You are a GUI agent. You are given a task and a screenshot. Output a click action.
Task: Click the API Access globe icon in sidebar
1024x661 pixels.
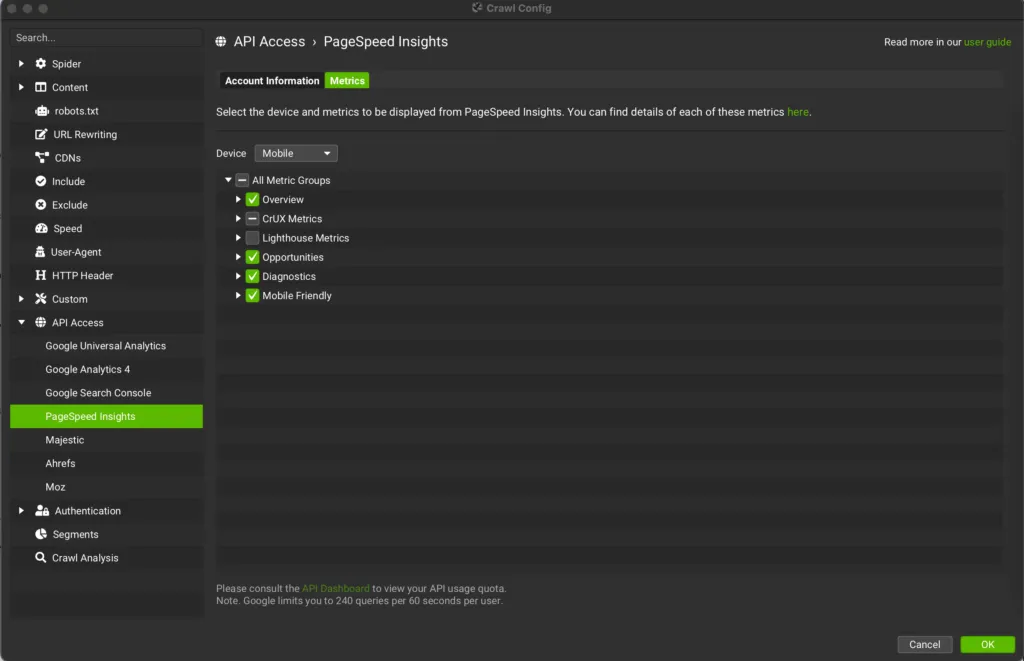coord(40,322)
